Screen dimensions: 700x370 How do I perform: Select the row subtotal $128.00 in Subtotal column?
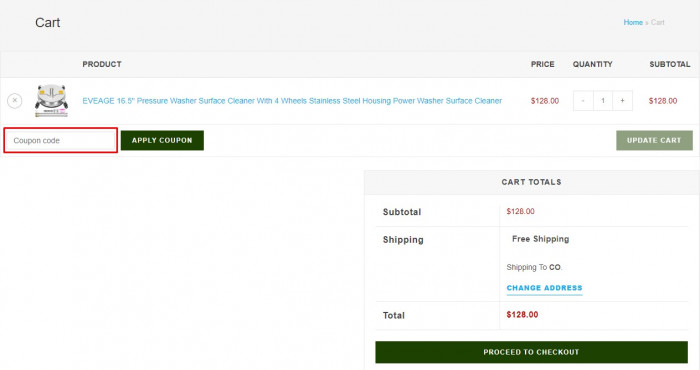click(x=663, y=101)
